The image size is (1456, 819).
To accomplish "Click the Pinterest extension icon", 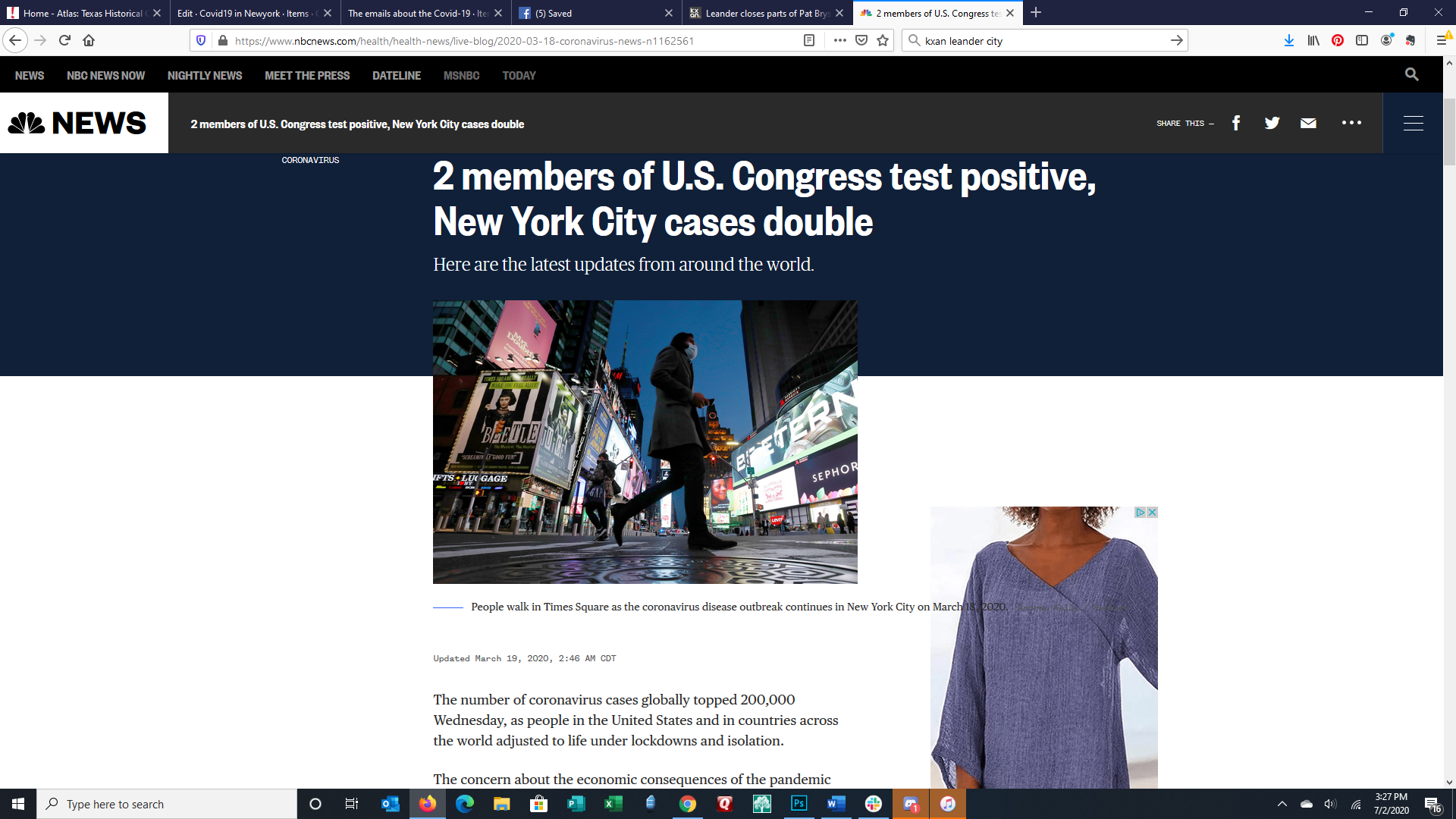I will 1338,41.
